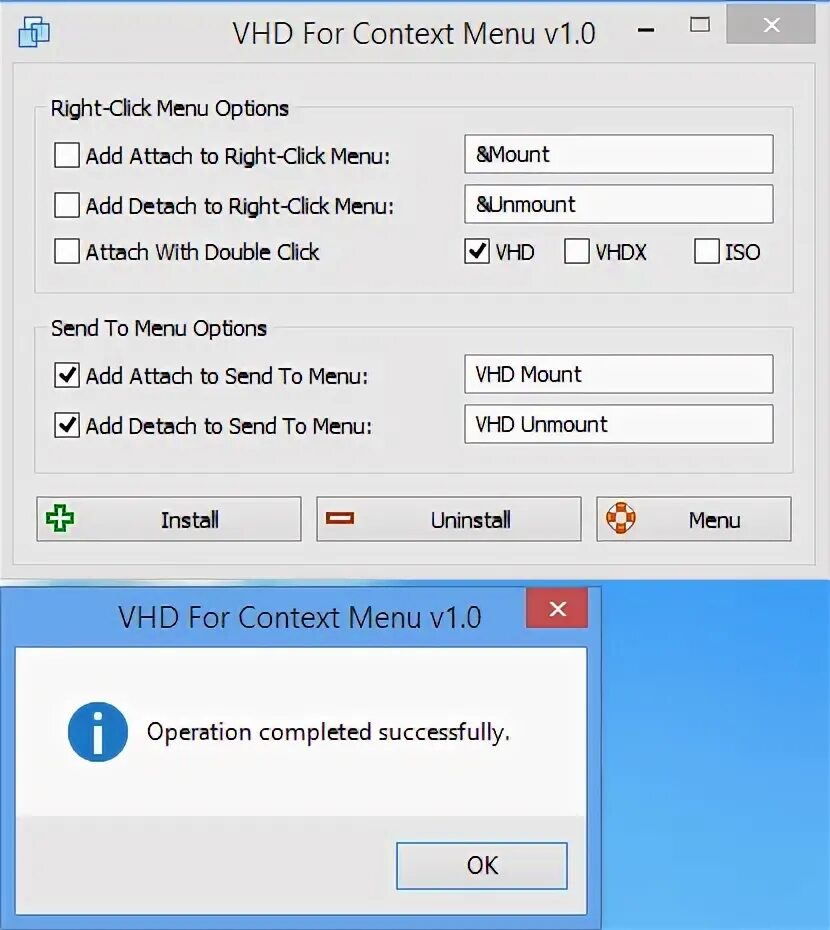
Task: Open the Menu button
Action: 694,520
